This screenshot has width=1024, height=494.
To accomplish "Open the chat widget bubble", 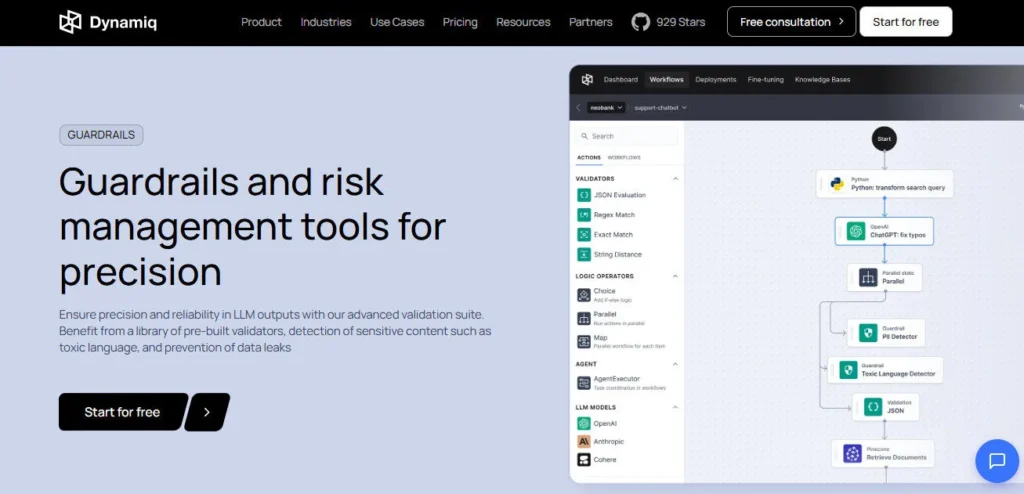I will pyautogui.click(x=997, y=461).
